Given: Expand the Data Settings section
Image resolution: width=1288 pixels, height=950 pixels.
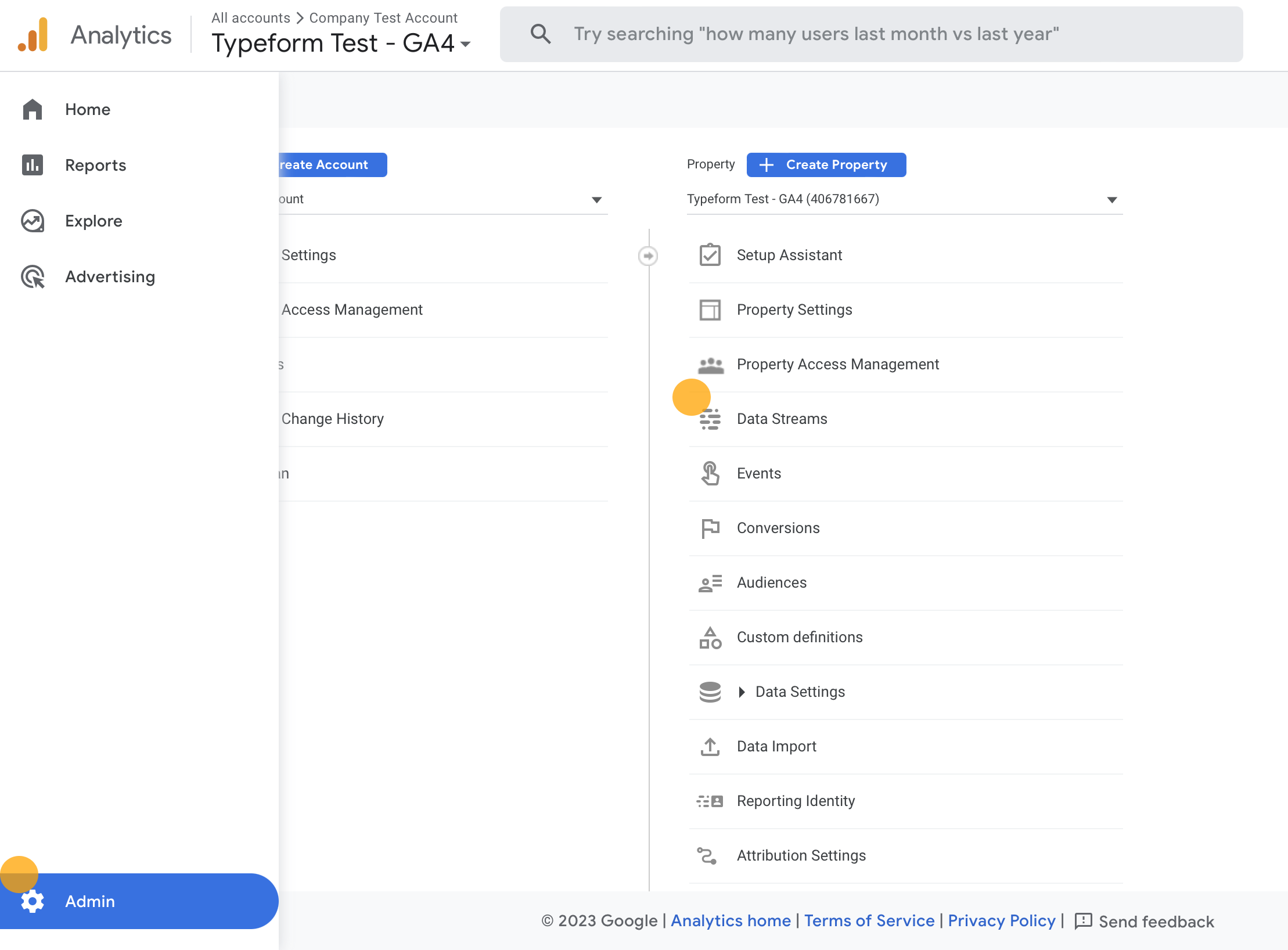Looking at the screenshot, I should (x=743, y=692).
